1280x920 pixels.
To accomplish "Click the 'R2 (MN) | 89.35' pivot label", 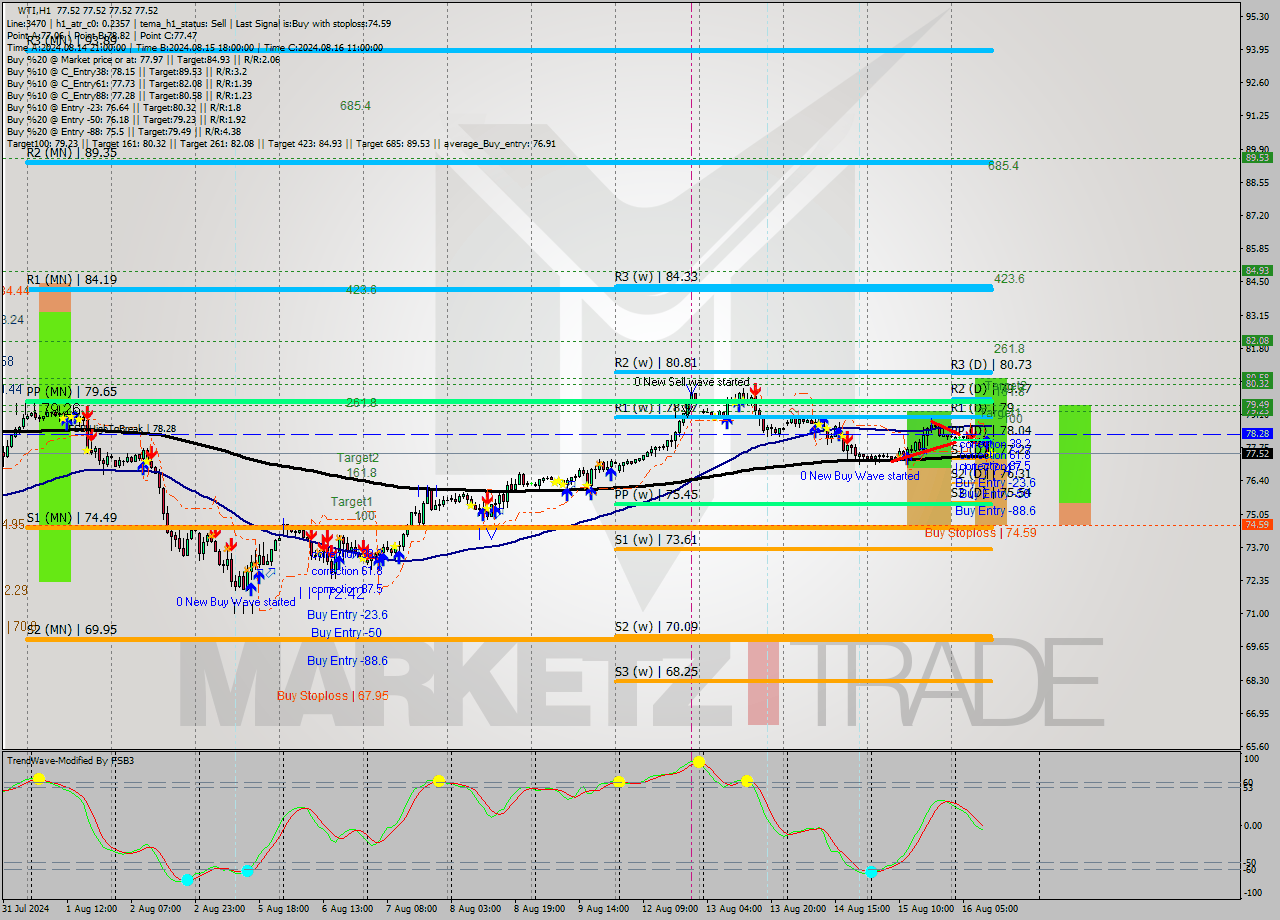I will [71, 153].
